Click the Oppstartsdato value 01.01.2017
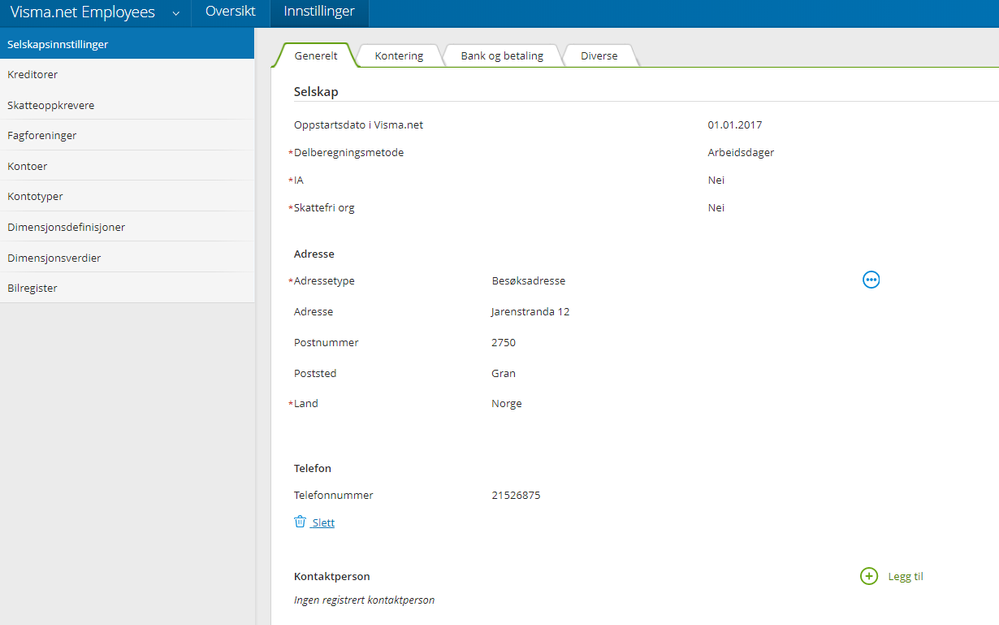The height and width of the screenshot is (625, 999). (x=735, y=125)
